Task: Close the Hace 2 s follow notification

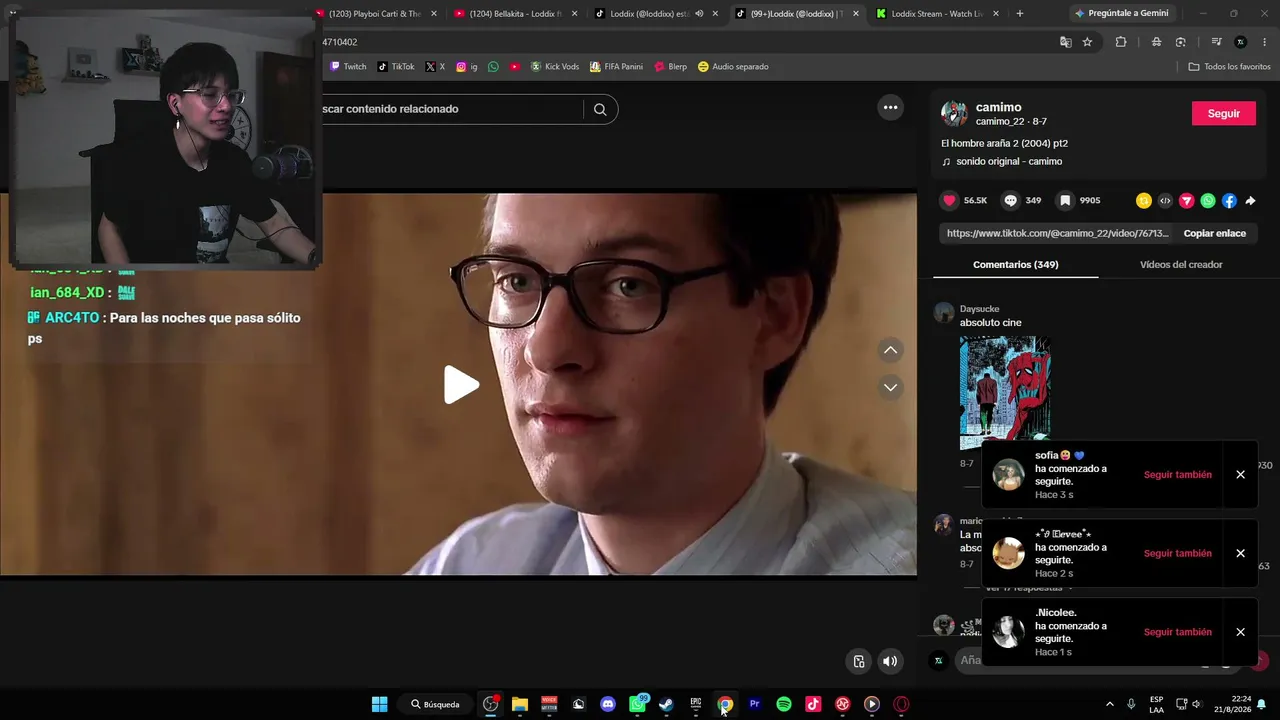Action: [x=1240, y=553]
